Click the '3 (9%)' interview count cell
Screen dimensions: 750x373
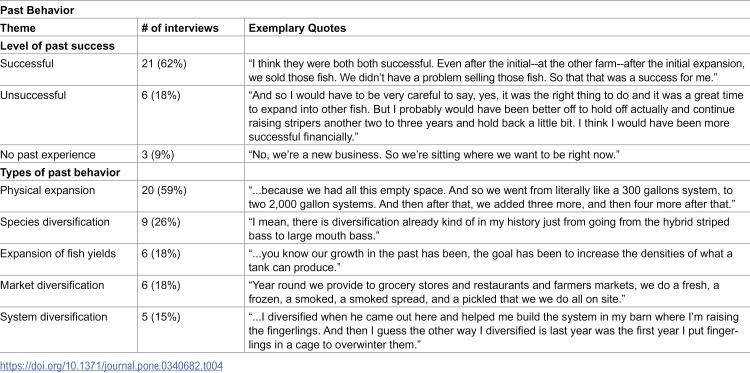158,155
